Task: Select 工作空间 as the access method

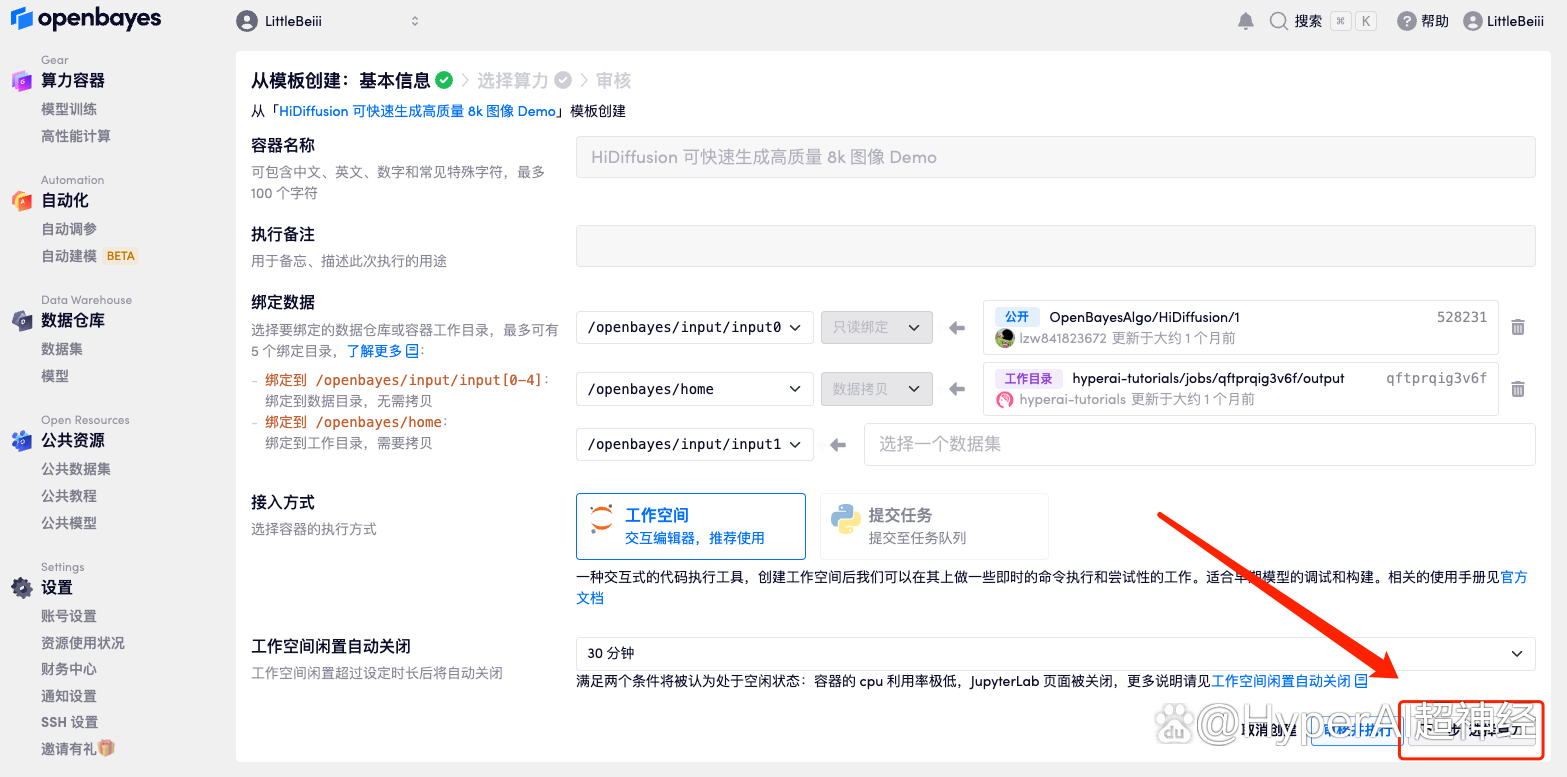Action: (691, 526)
